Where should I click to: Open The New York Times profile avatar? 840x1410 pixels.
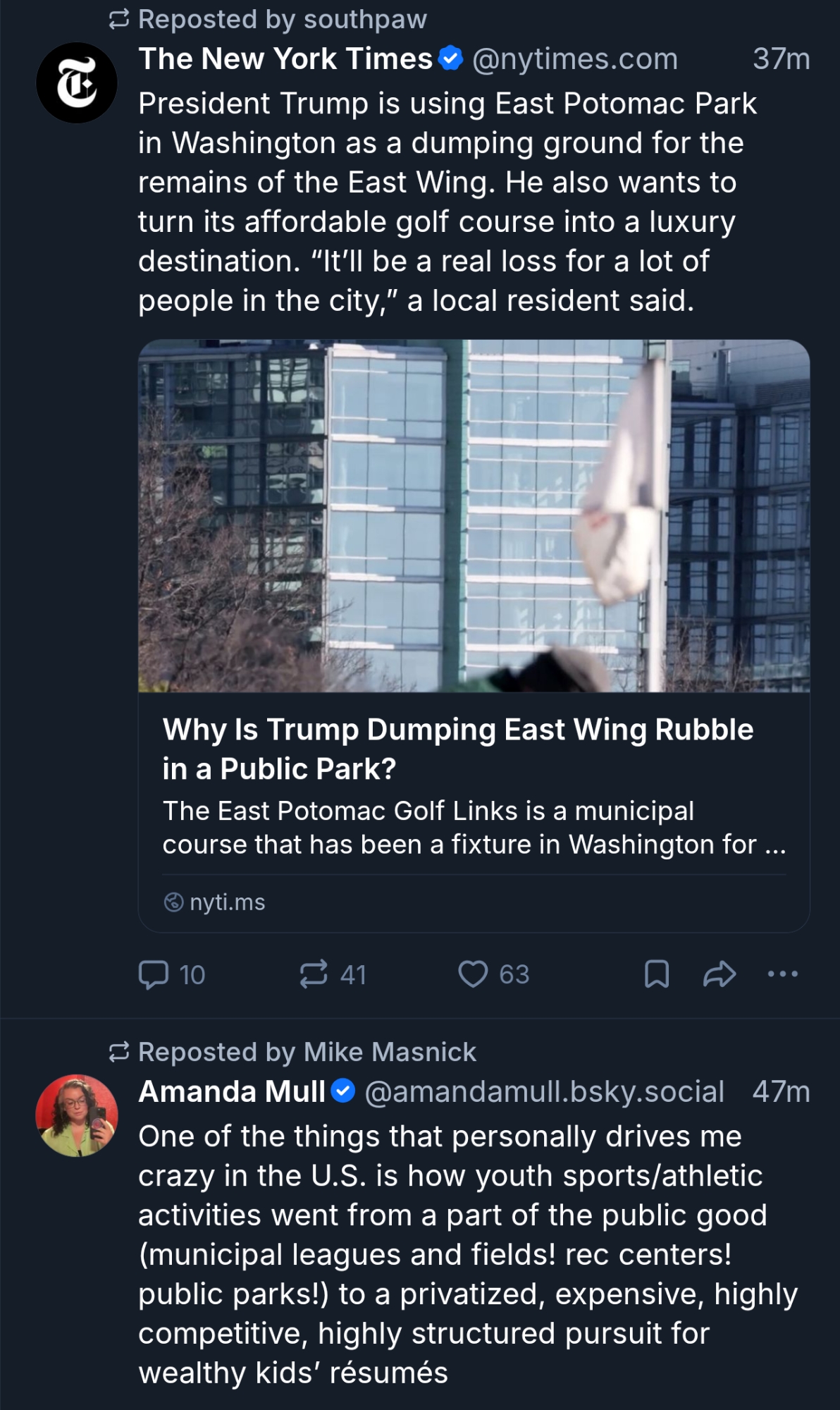(77, 83)
